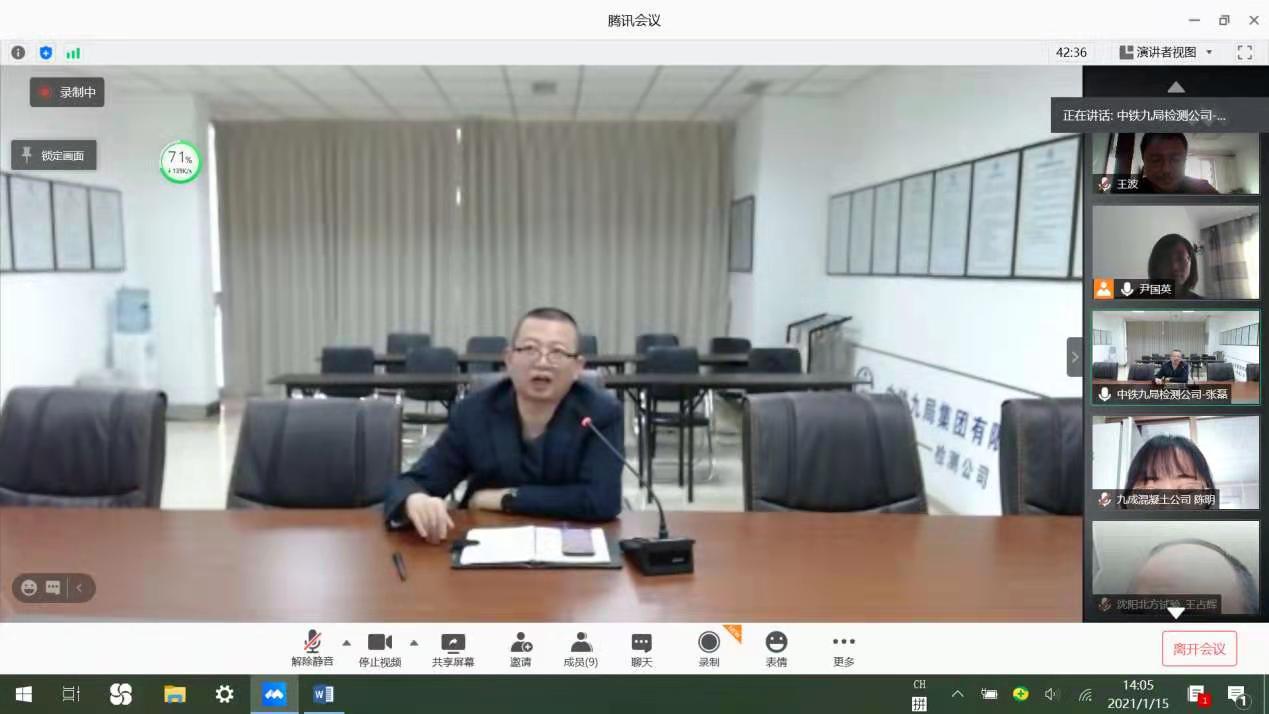Open Word from the Windows taskbar
The height and width of the screenshot is (714, 1269).
pos(323,694)
